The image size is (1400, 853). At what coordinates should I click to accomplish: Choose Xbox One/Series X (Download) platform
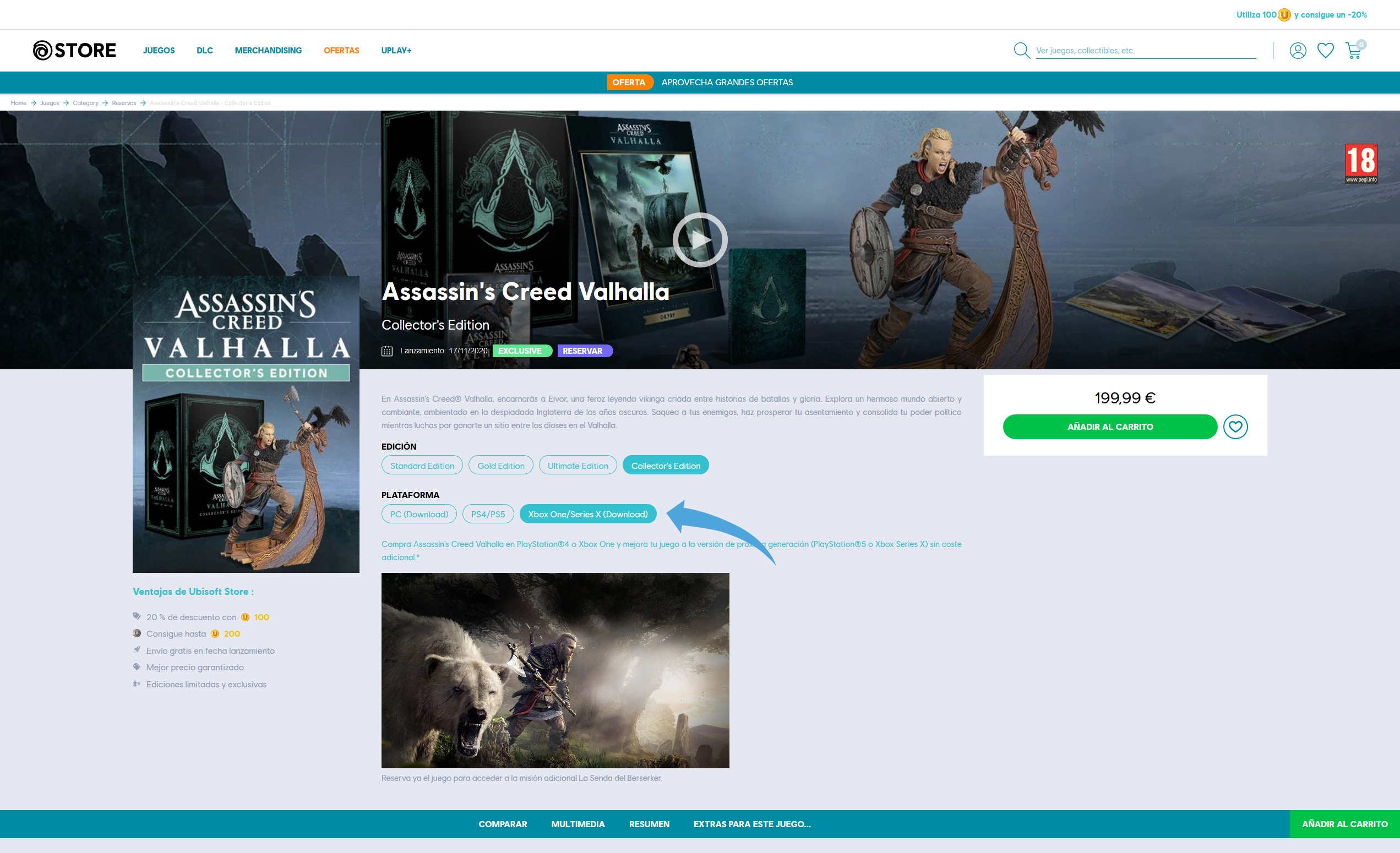pyautogui.click(x=587, y=514)
